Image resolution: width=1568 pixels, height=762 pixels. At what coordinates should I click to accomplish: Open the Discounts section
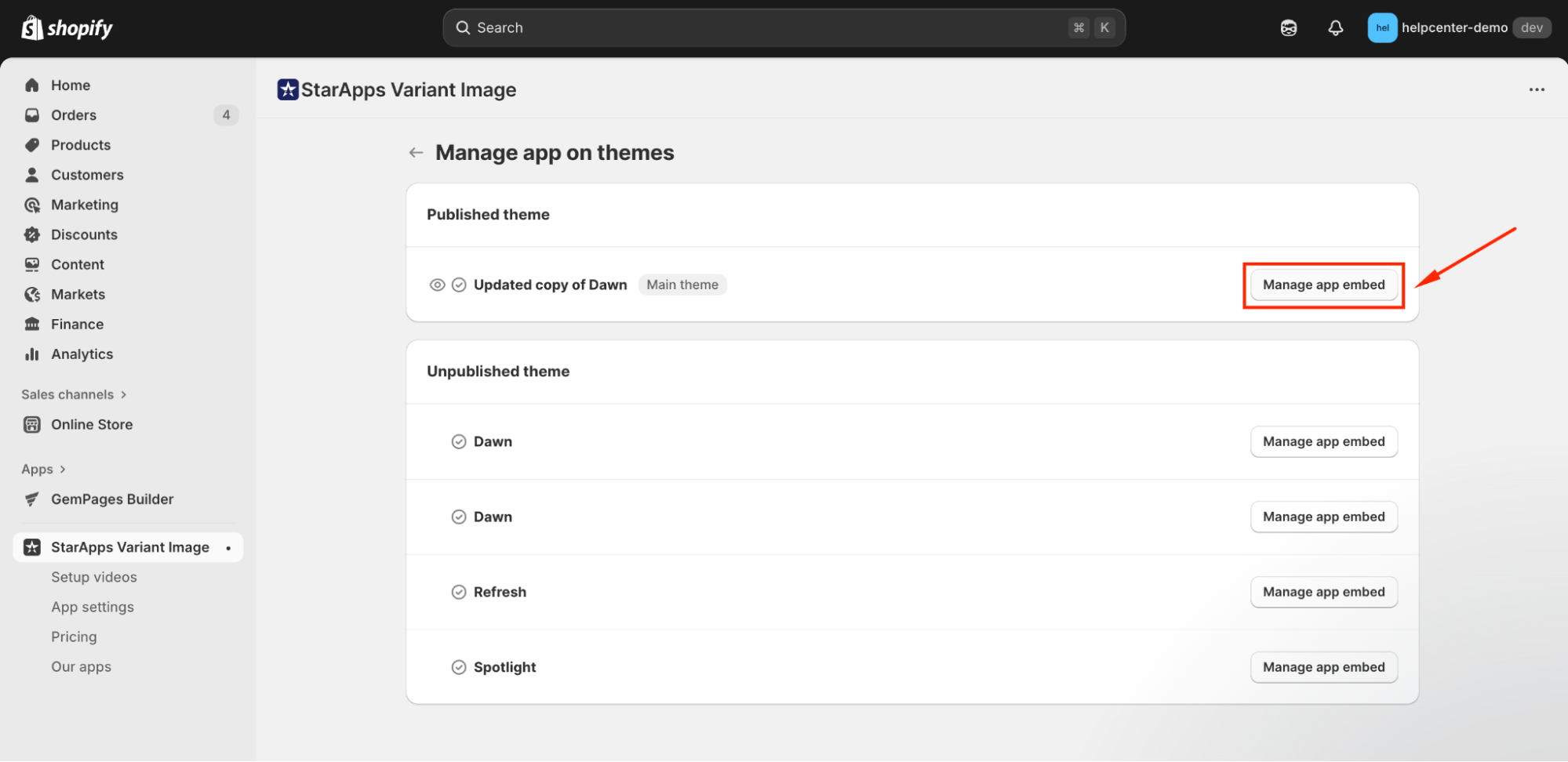tap(83, 234)
